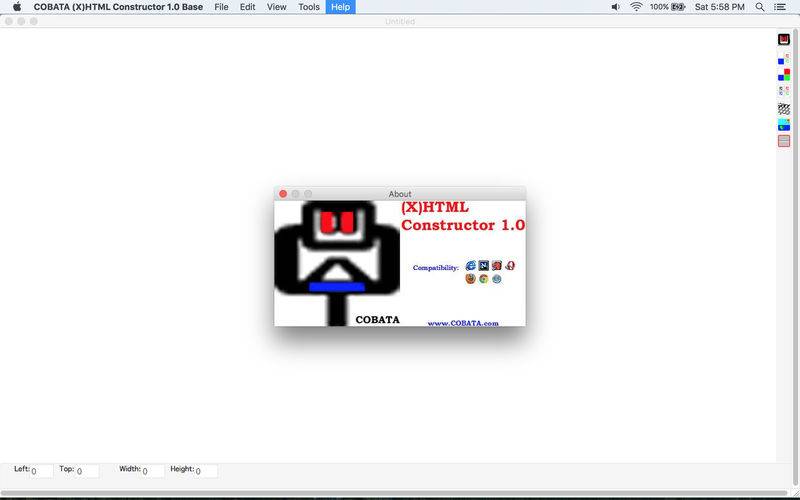Open the Tools menu

(309, 7)
